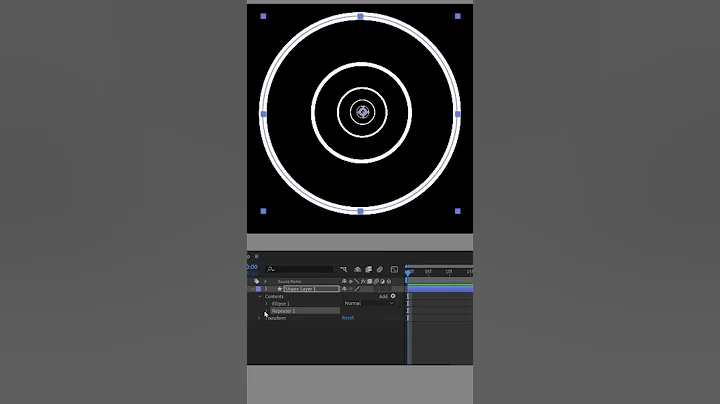Collapse the Shape Layer 1 layer twirl
Screen dimensions: 720x404
coord(252,289)
